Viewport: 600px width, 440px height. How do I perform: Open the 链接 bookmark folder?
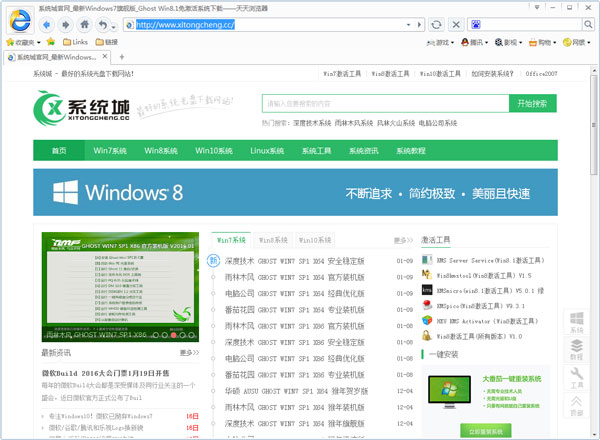[x=107, y=42]
